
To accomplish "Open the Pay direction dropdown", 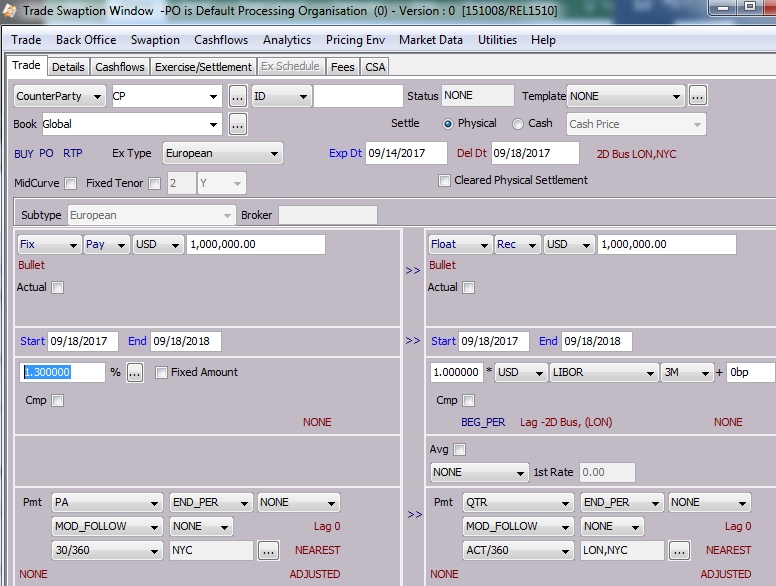I will [106, 244].
